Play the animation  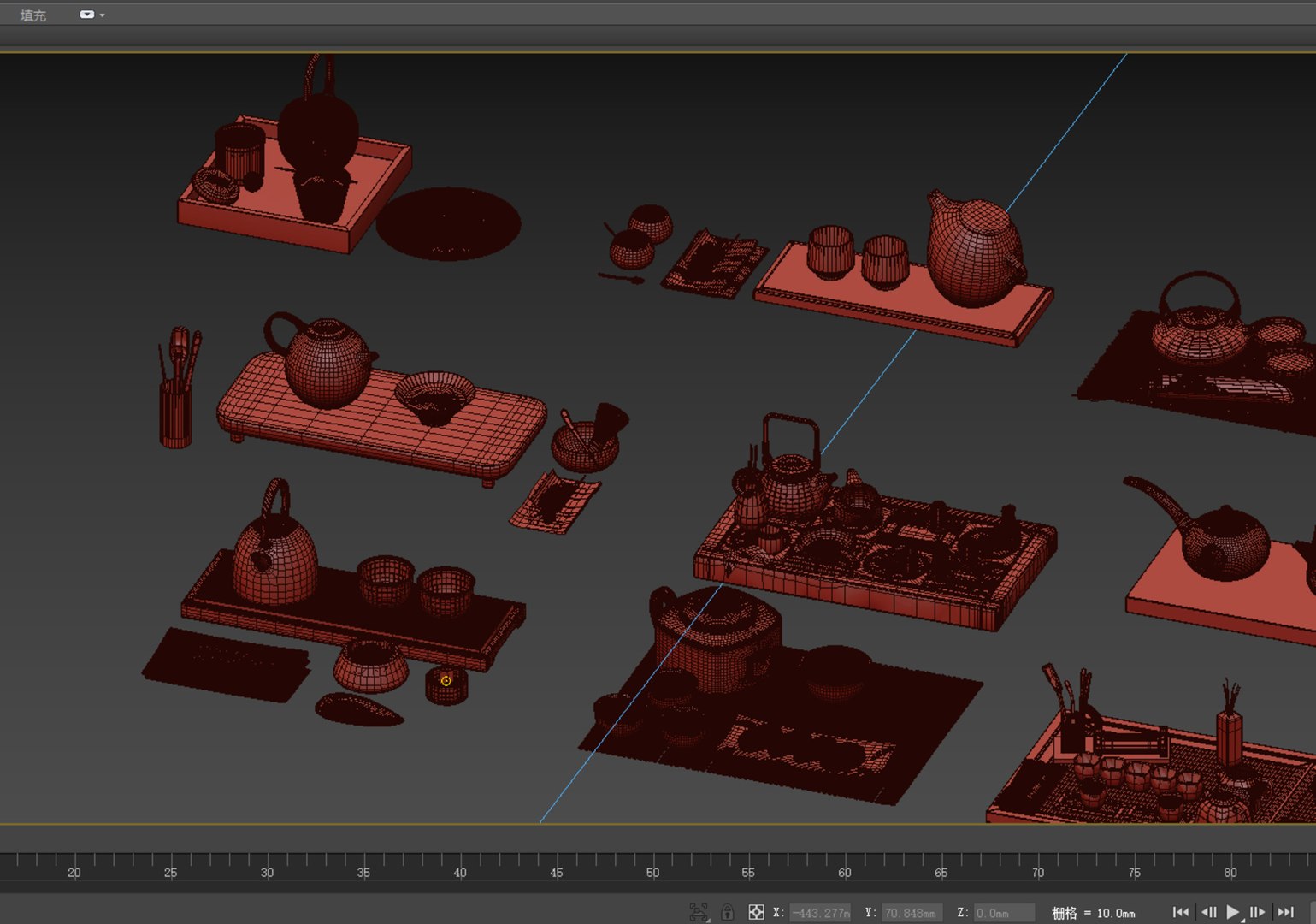pyautogui.click(x=1232, y=913)
